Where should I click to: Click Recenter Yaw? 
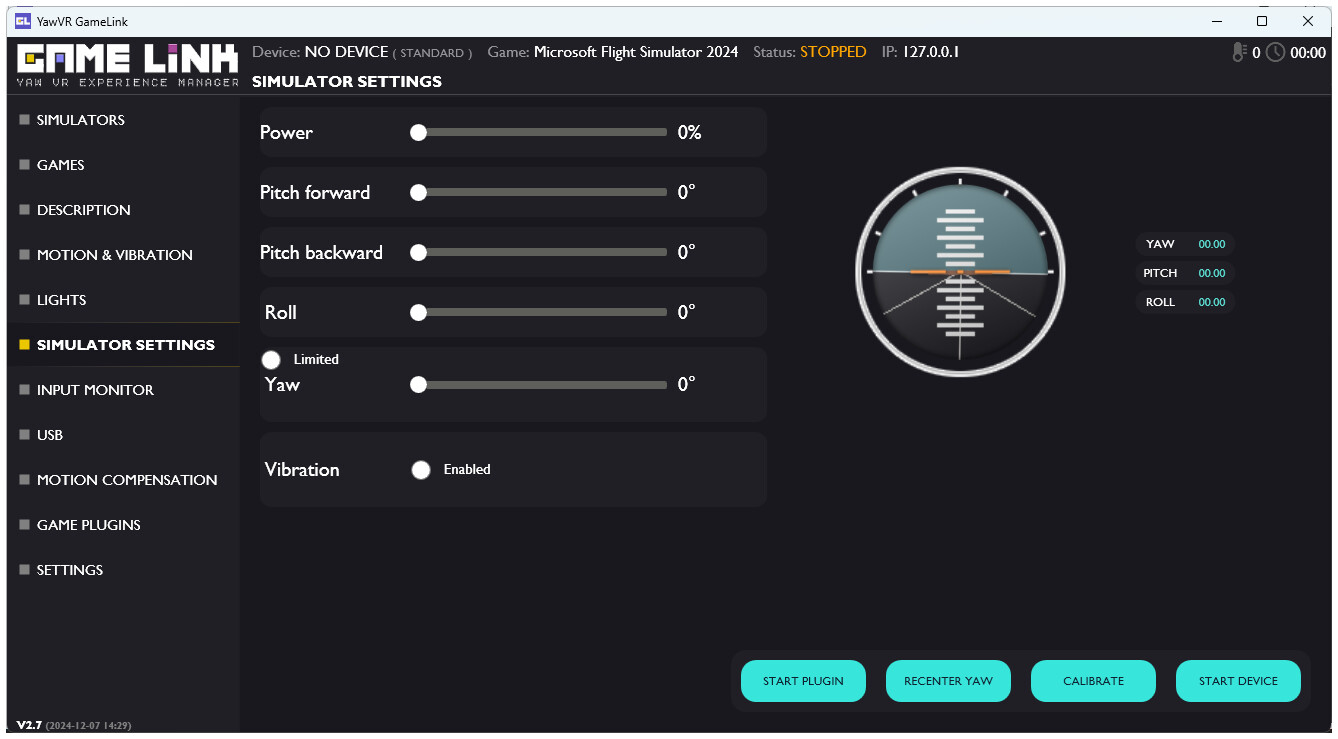tap(948, 681)
